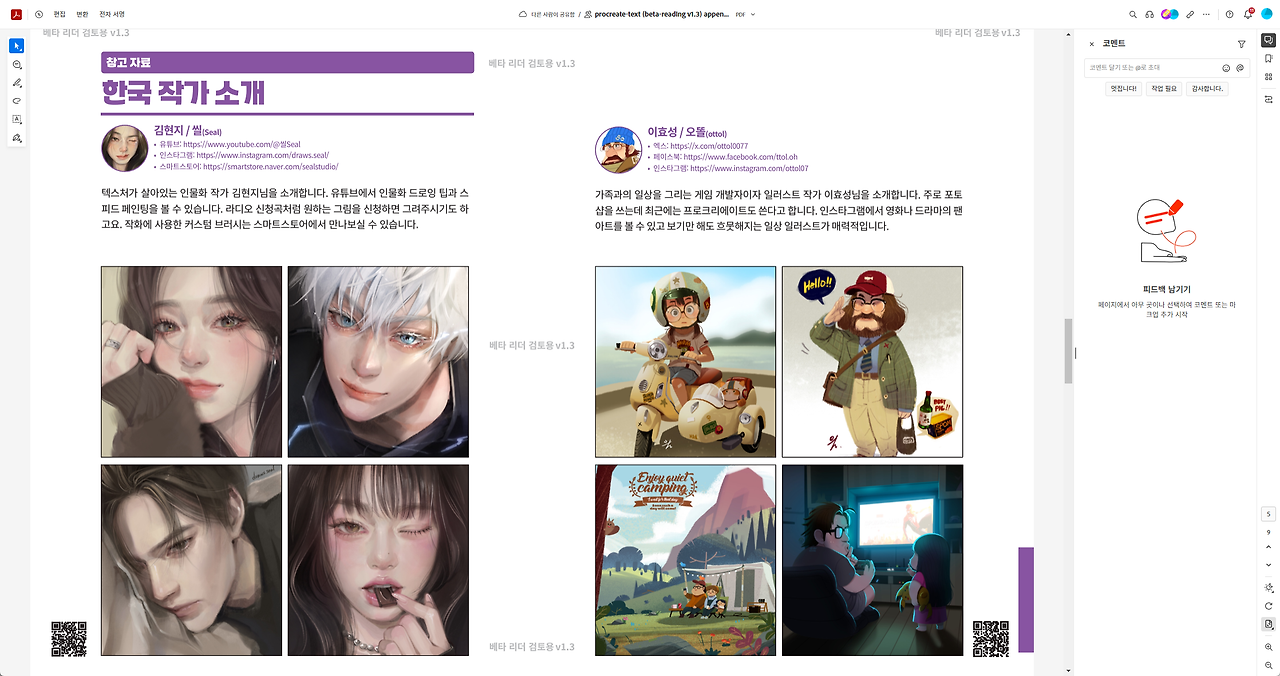Click the woman eating chocolate portrait
1280x676 pixels.
(x=378, y=560)
